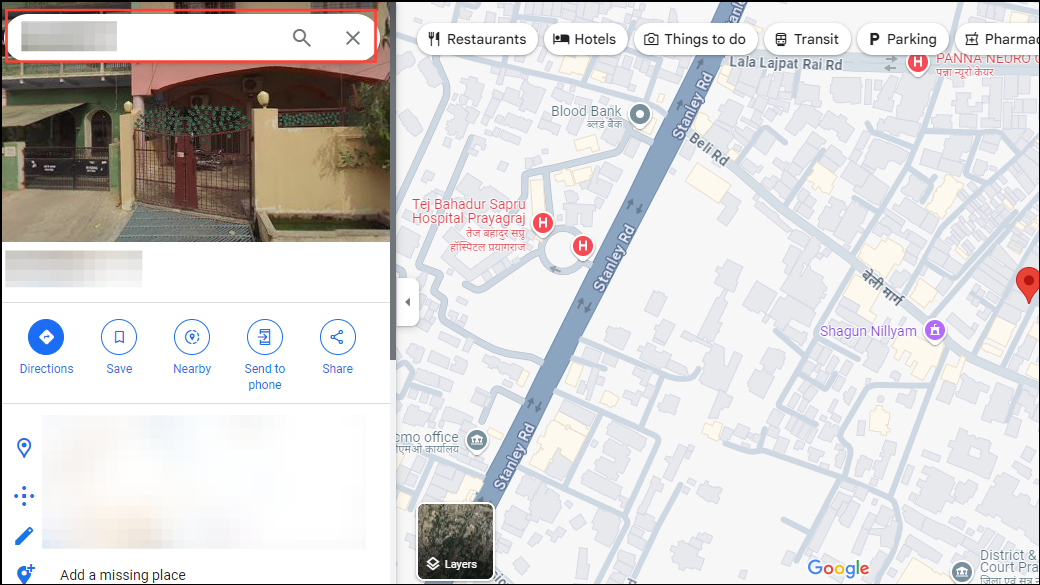The image size is (1040, 585).
Task: Collapse the side panel with the chevron
Action: click(407, 301)
